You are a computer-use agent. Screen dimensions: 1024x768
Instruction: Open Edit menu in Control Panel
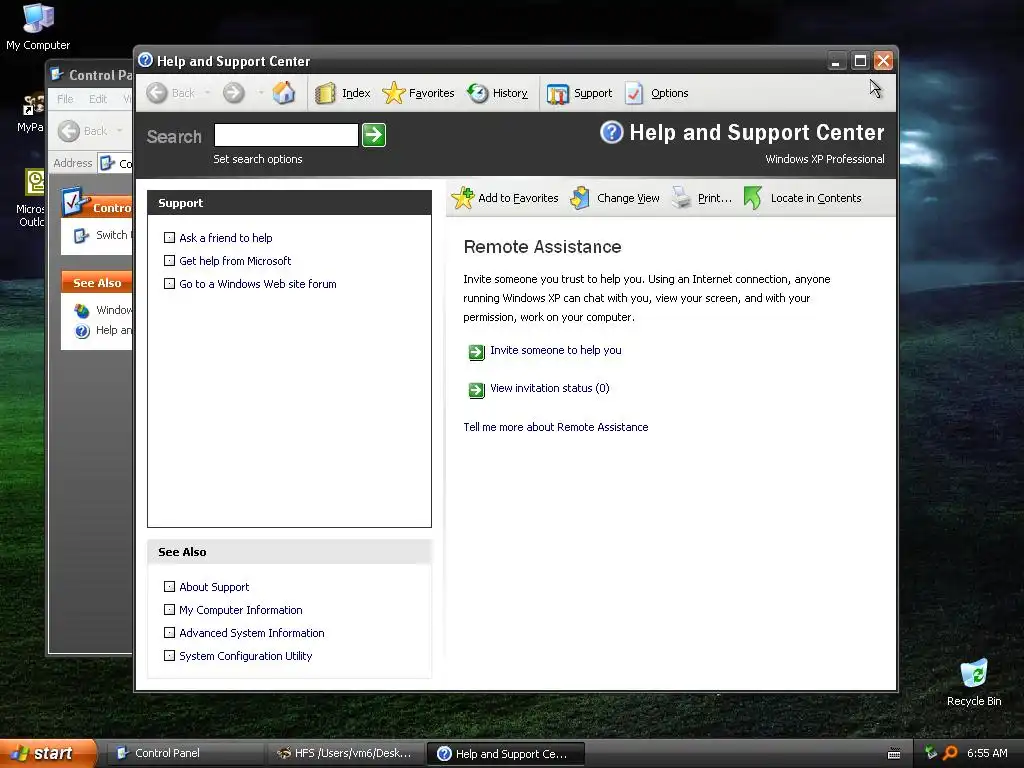coord(98,99)
